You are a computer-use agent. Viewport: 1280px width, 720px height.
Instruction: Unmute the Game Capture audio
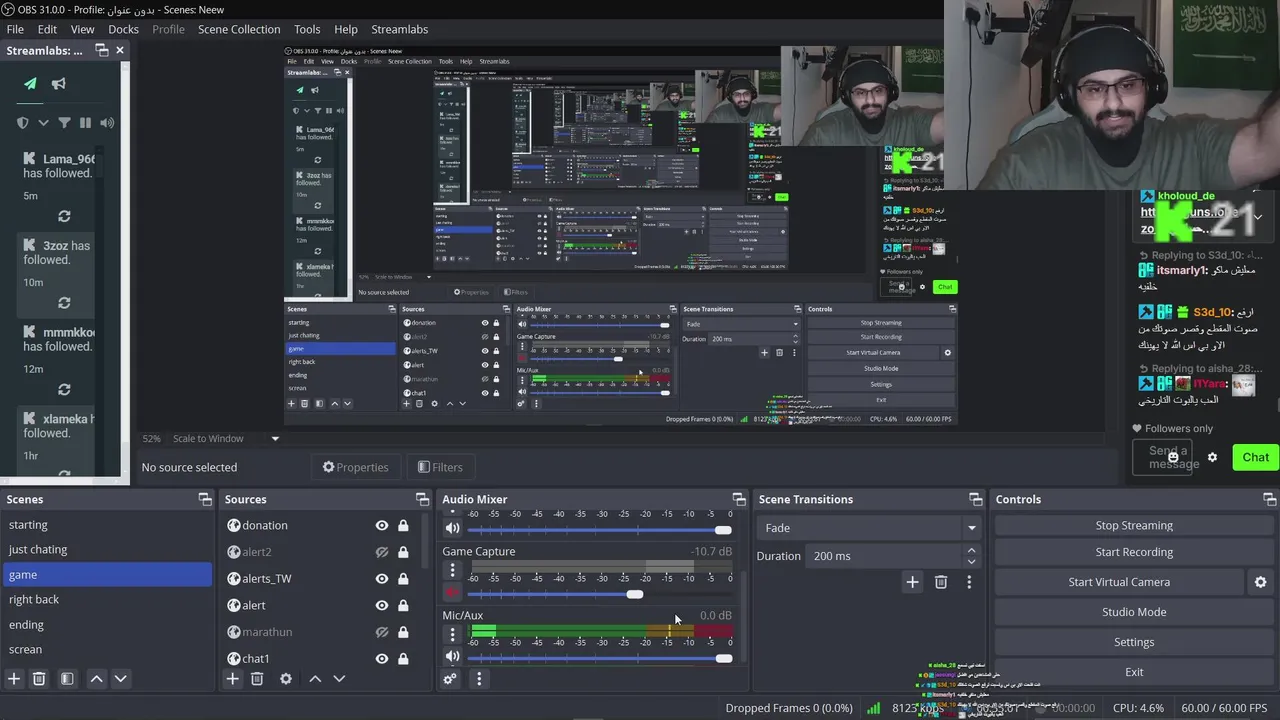[452, 593]
